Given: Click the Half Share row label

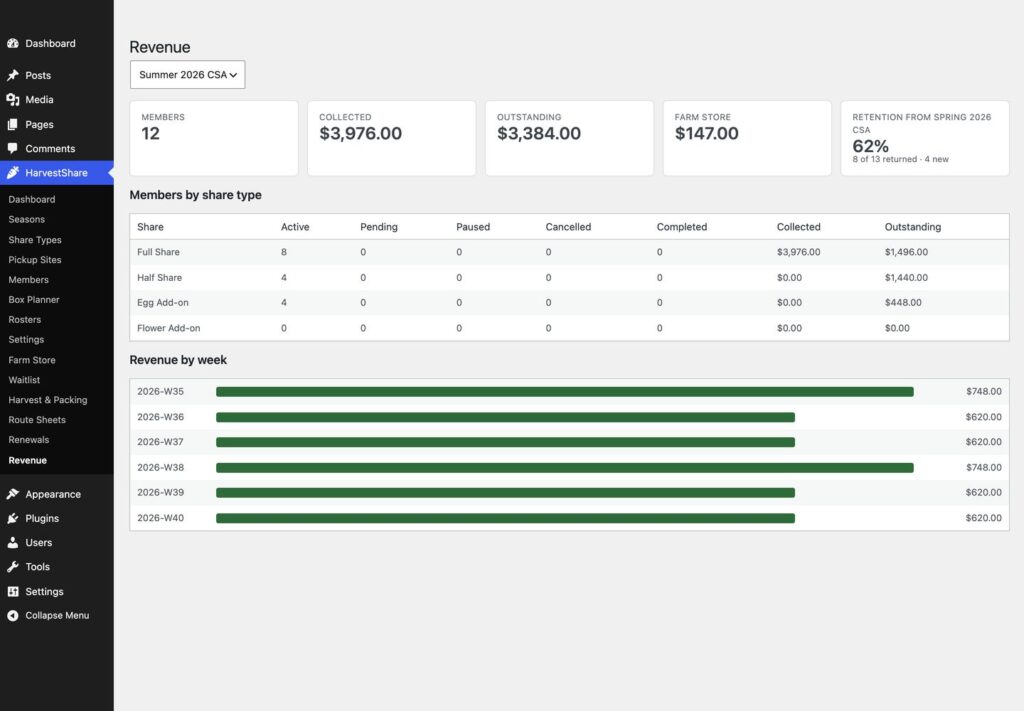Looking at the screenshot, I should [x=159, y=277].
